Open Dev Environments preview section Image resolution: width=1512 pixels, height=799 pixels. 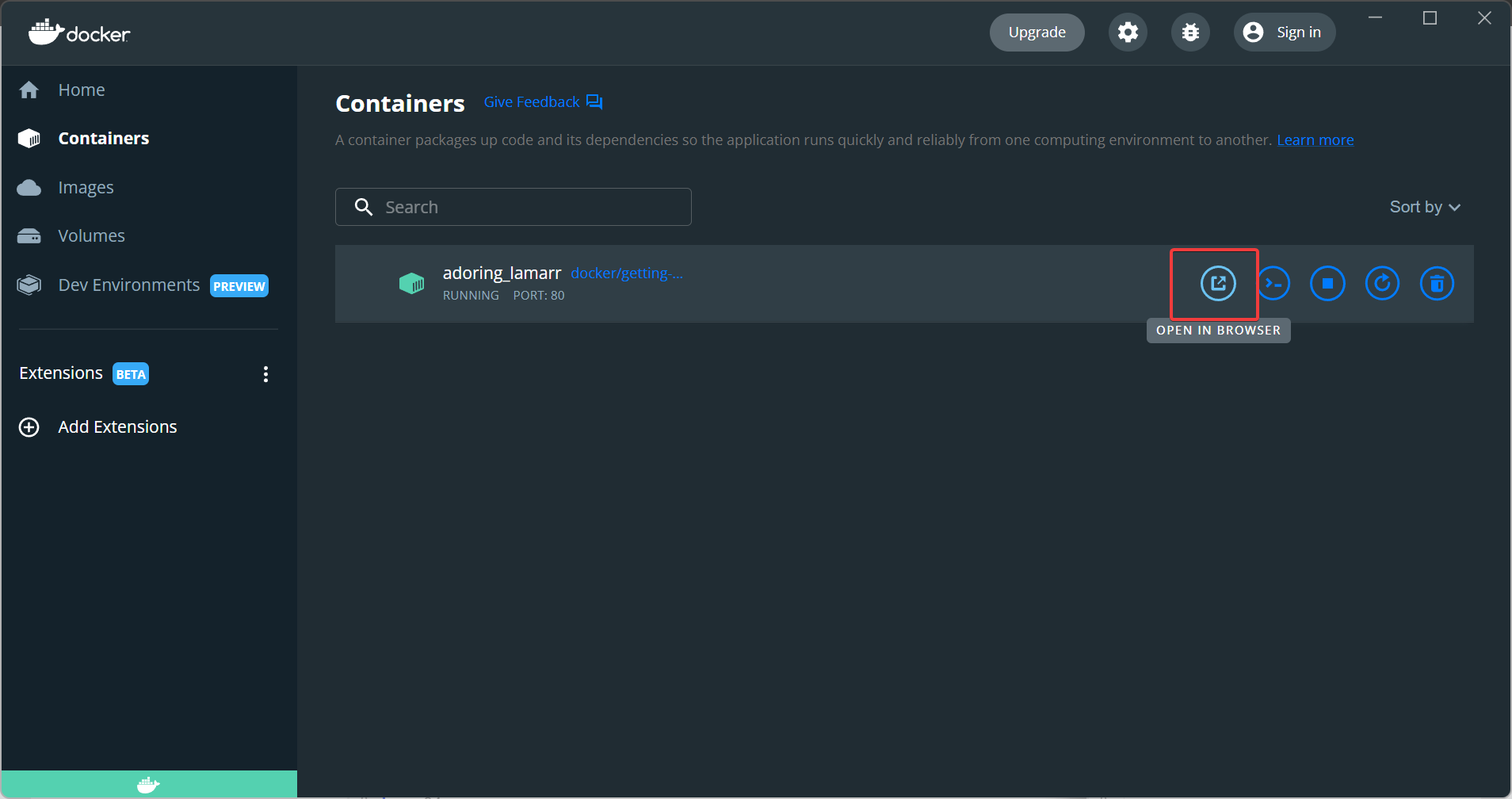point(129,285)
